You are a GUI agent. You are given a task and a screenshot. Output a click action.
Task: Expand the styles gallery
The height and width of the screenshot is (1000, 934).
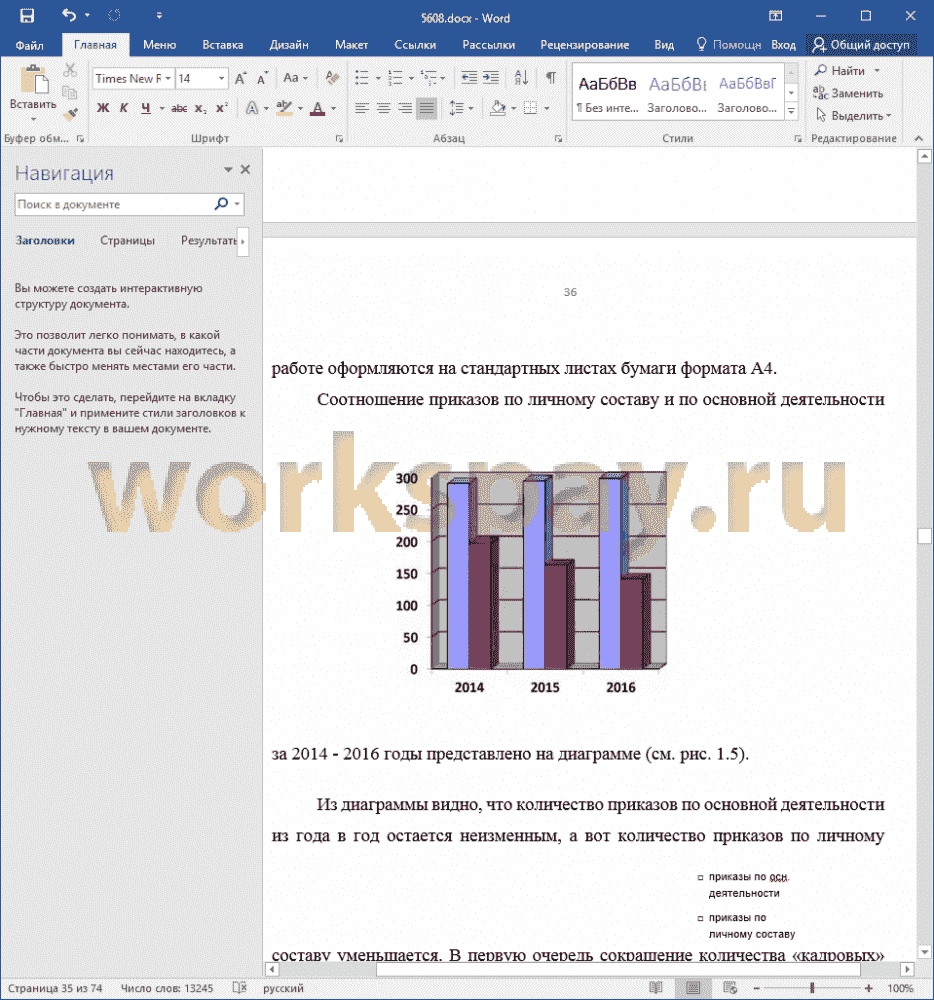(791, 112)
